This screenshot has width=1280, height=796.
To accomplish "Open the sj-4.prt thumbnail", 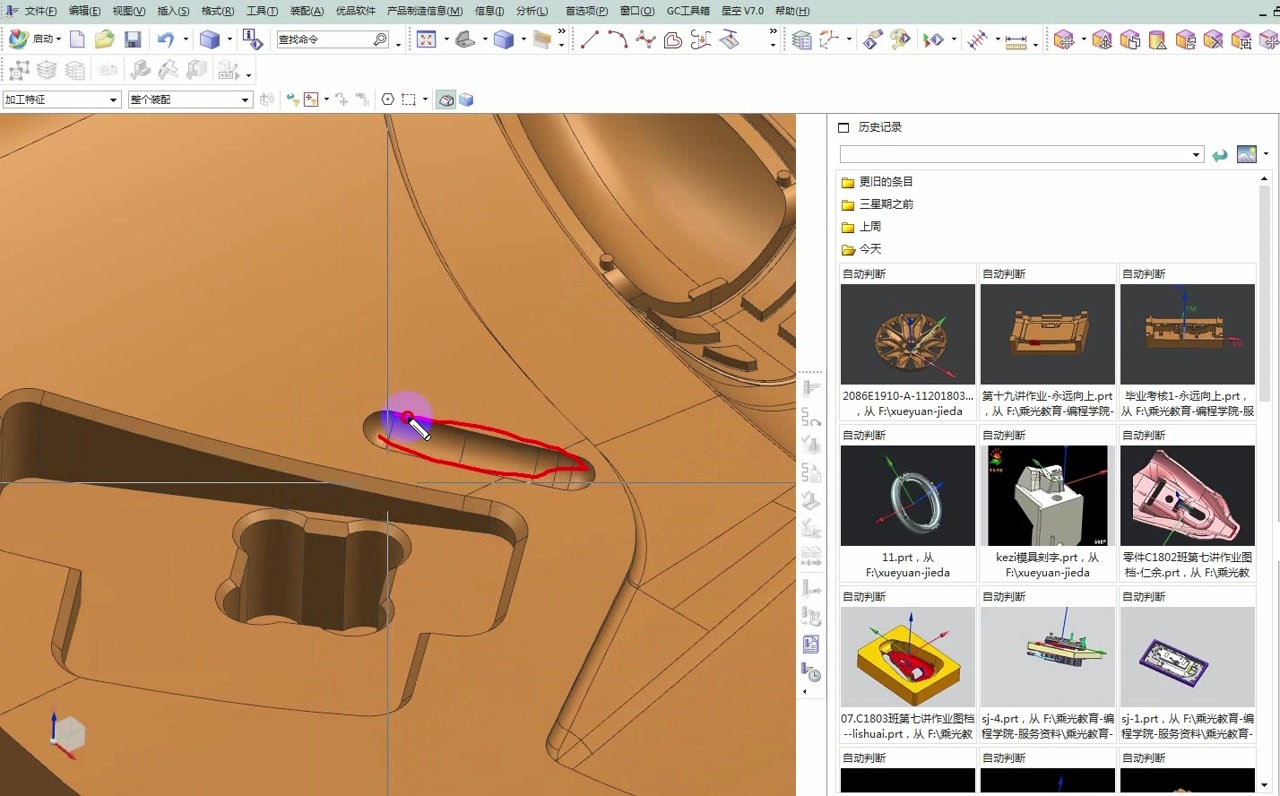I will 1048,657.
